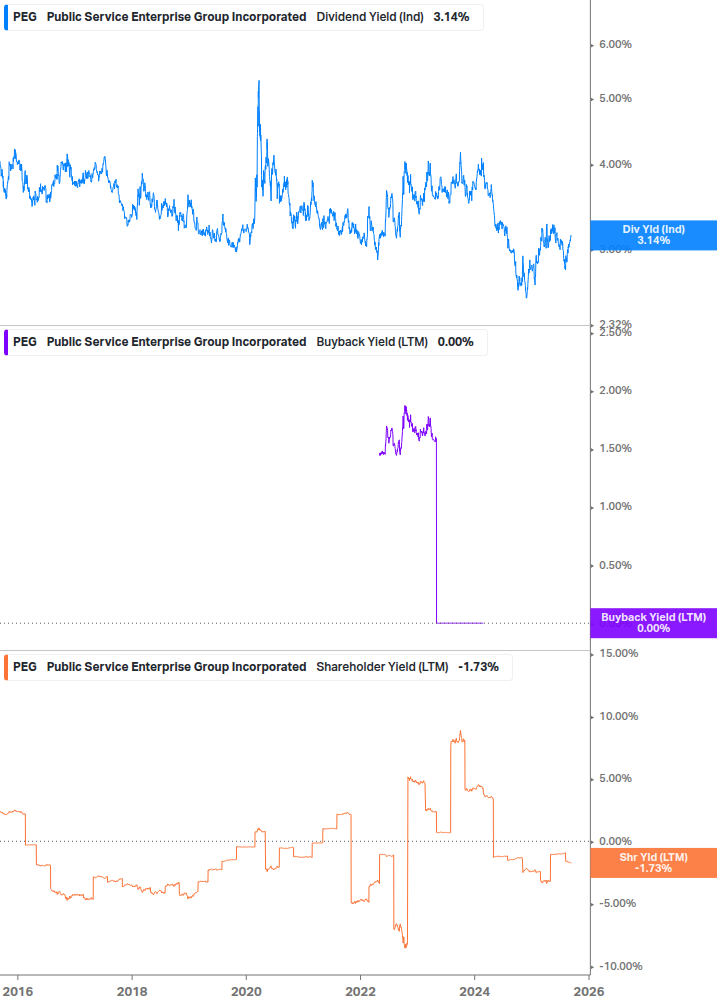The image size is (717, 1005).
Task: Click the 15.00% tick on shareholder yield axis
Action: [x=618, y=653]
